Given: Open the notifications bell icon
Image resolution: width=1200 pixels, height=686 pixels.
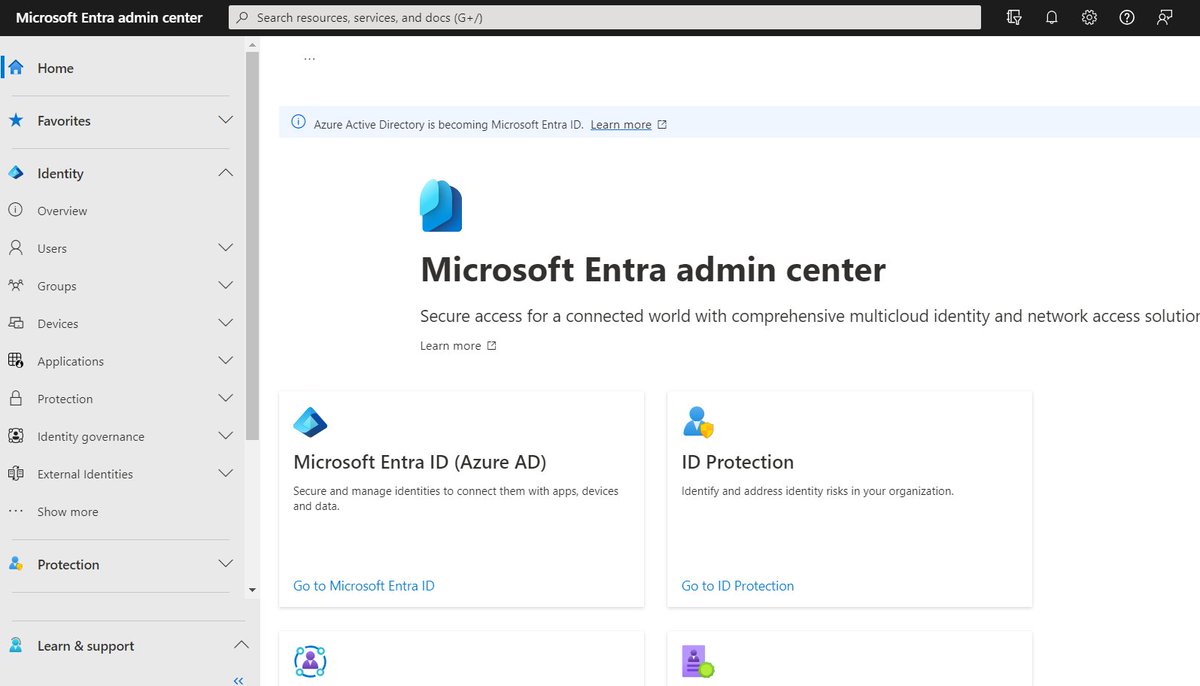Looking at the screenshot, I should (1051, 17).
